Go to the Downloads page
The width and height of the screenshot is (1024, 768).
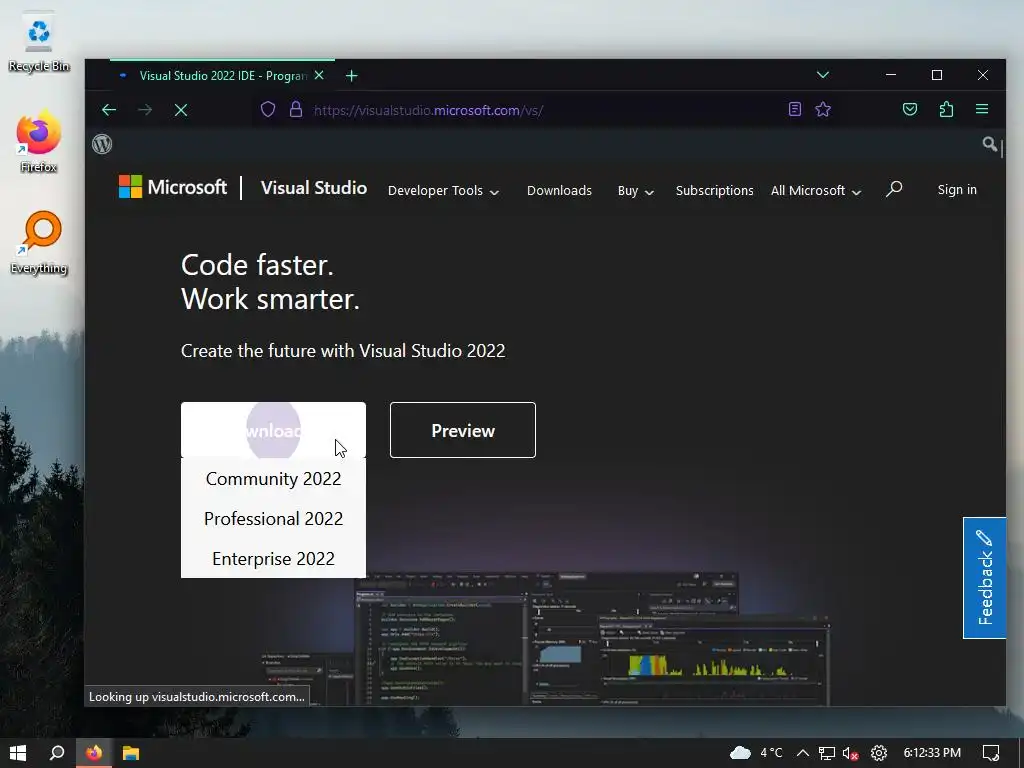click(559, 191)
